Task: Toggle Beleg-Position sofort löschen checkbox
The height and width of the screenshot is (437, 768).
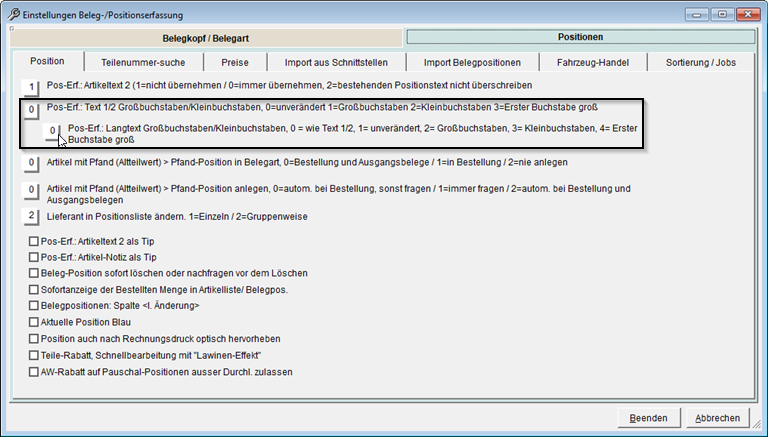Action: coord(33,273)
